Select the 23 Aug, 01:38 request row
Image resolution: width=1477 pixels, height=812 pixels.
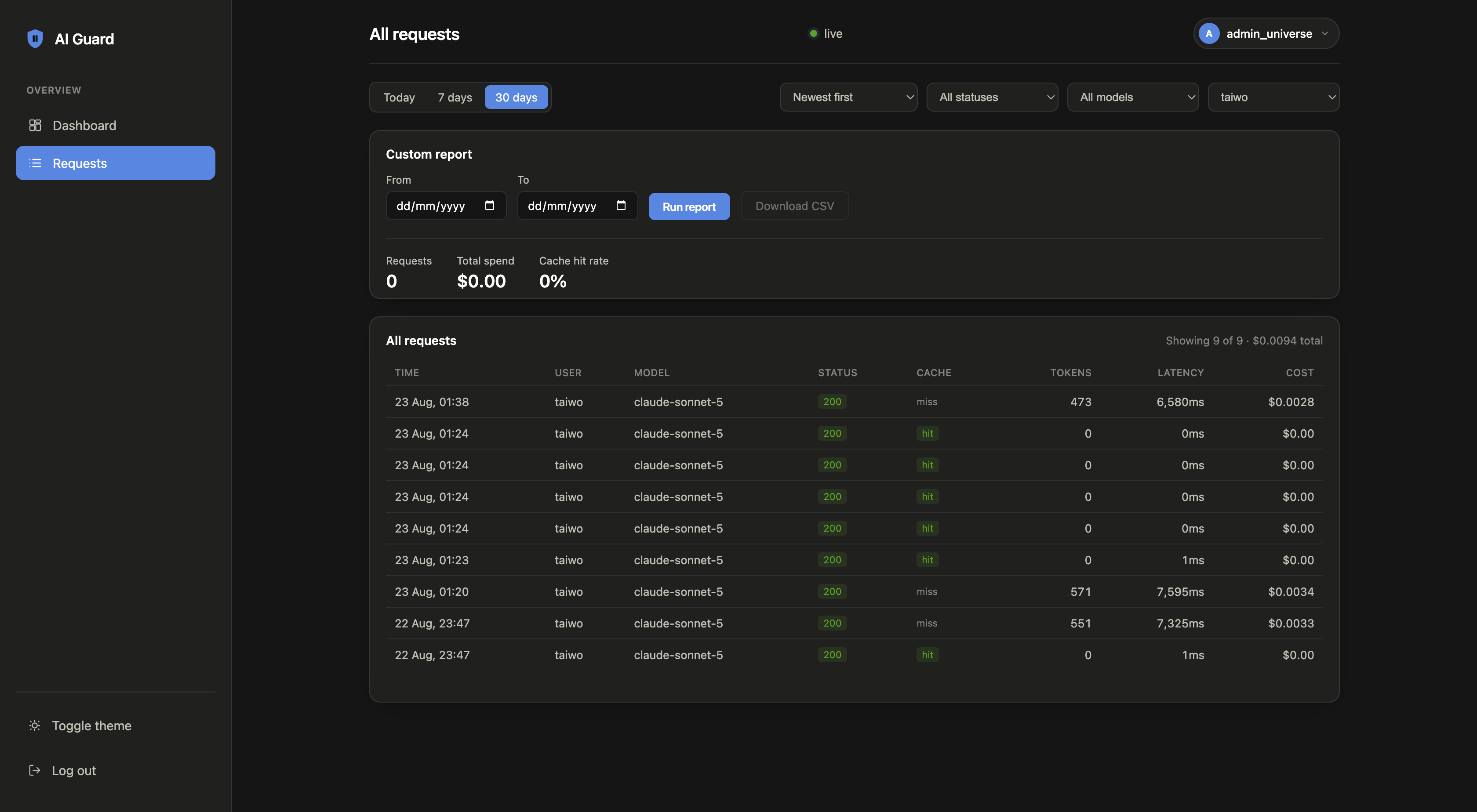[x=854, y=402]
